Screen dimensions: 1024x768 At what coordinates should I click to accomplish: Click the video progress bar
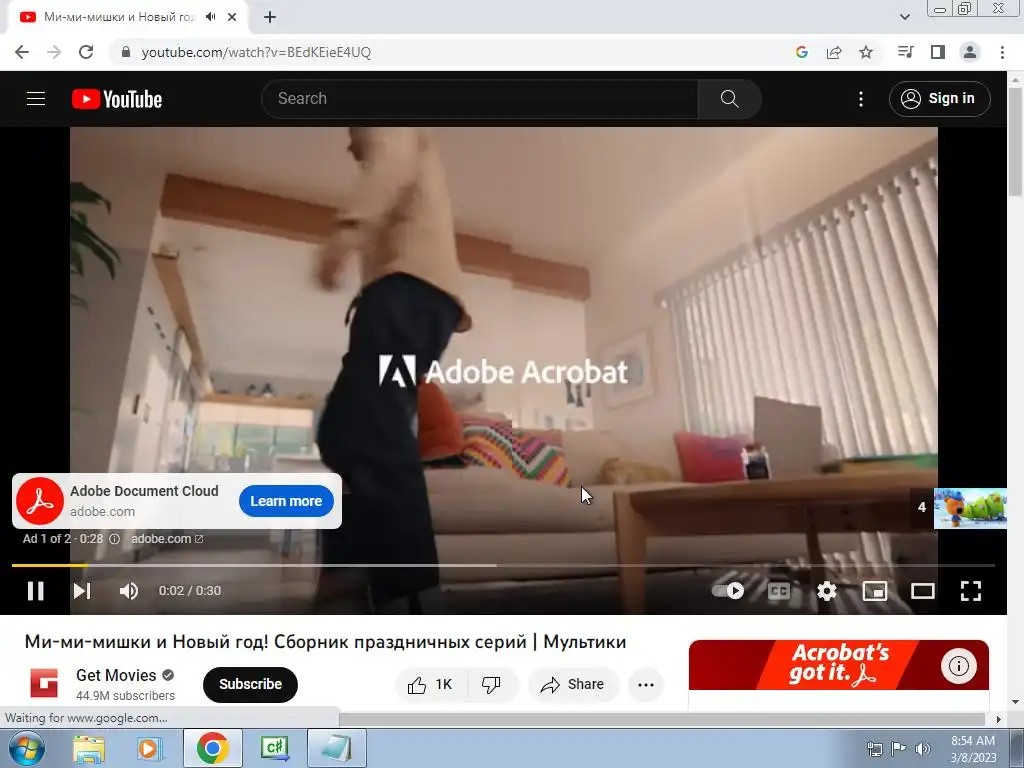coord(503,566)
